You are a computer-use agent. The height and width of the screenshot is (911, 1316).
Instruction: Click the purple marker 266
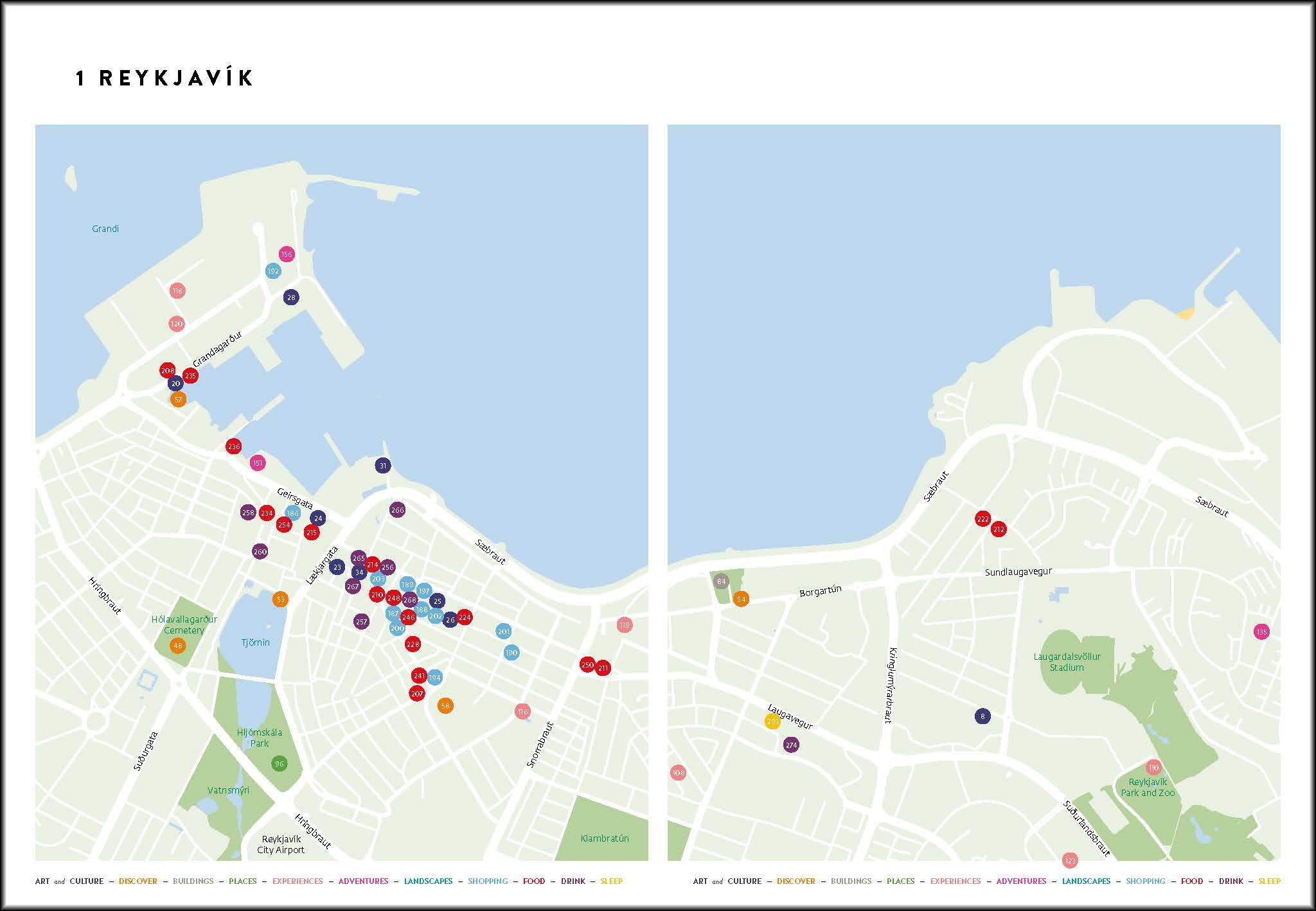click(397, 510)
